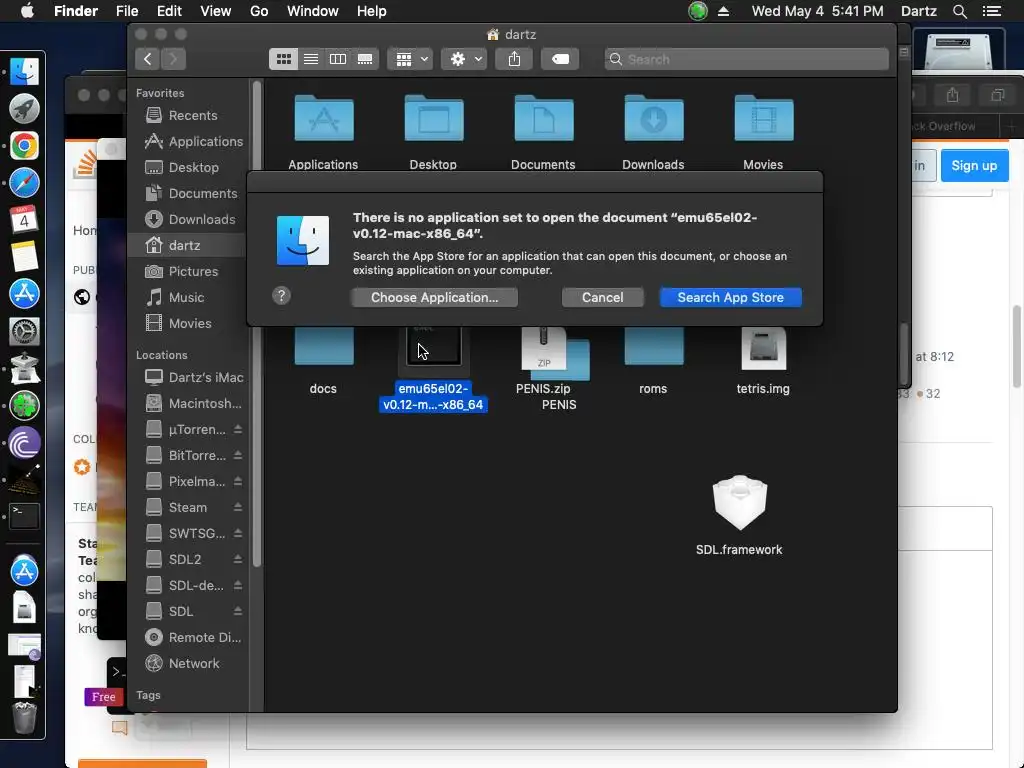Open the Go menu
Image resolution: width=1024 pixels, height=768 pixels.
259,11
